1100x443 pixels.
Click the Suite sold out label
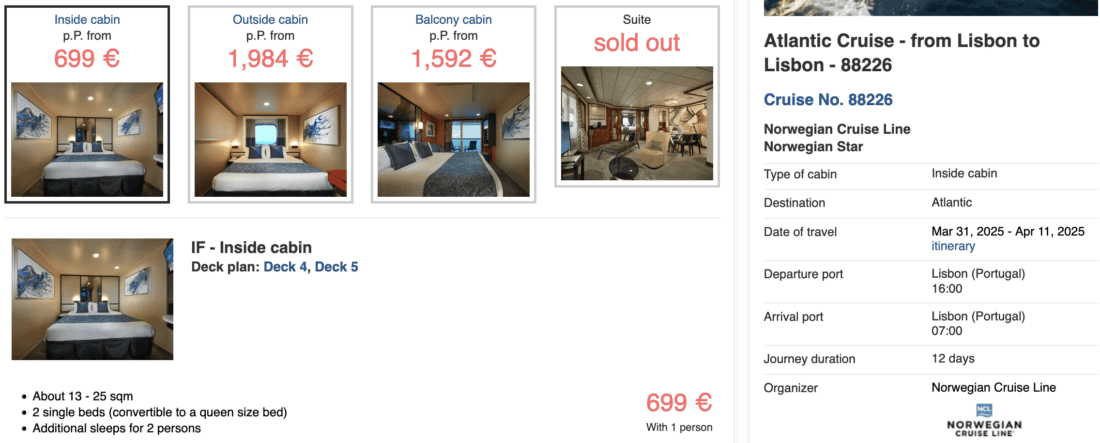(x=636, y=43)
